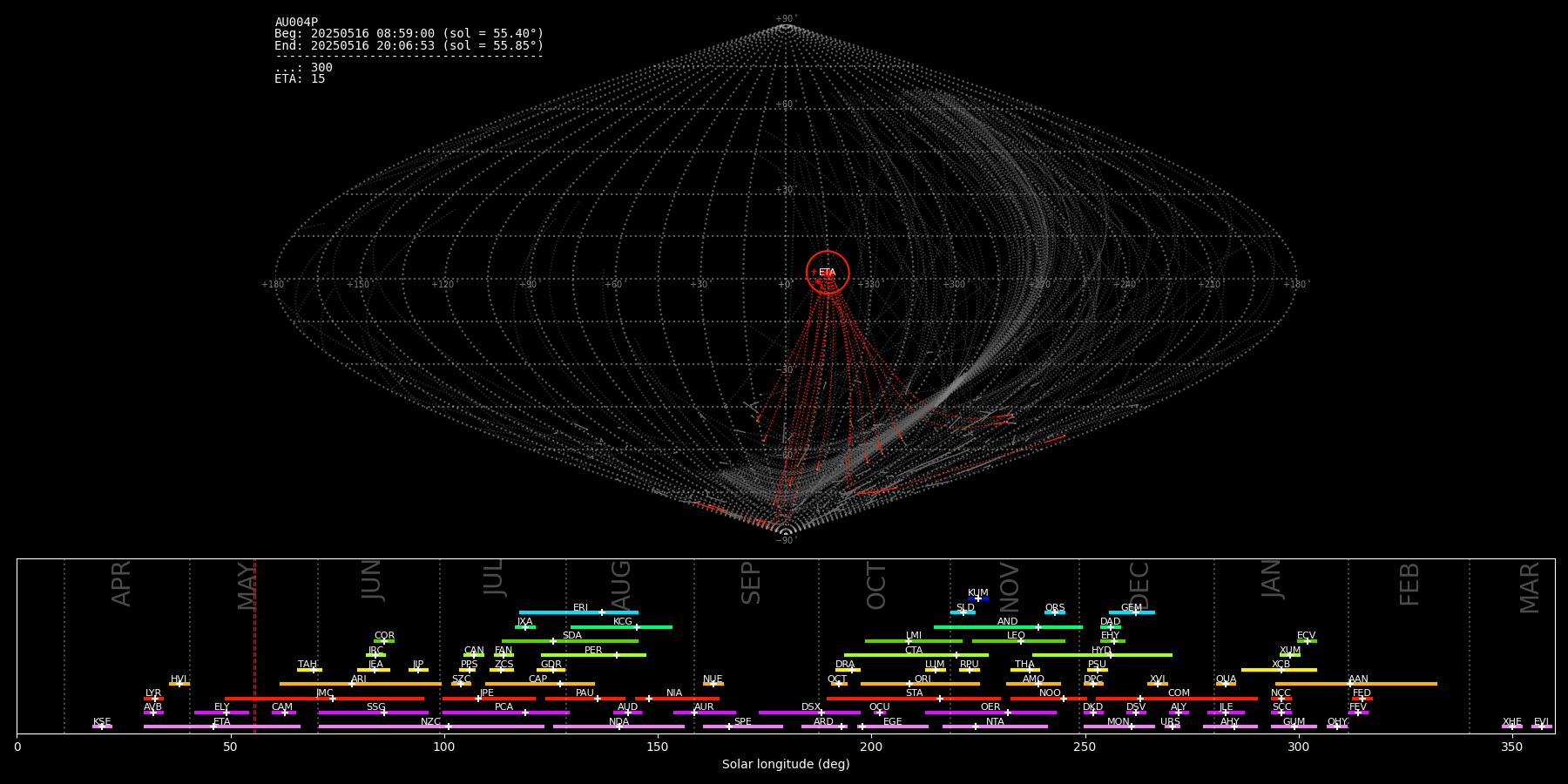The image size is (1568, 784).
Task: Select the KSE shower label
Action: coord(102,722)
